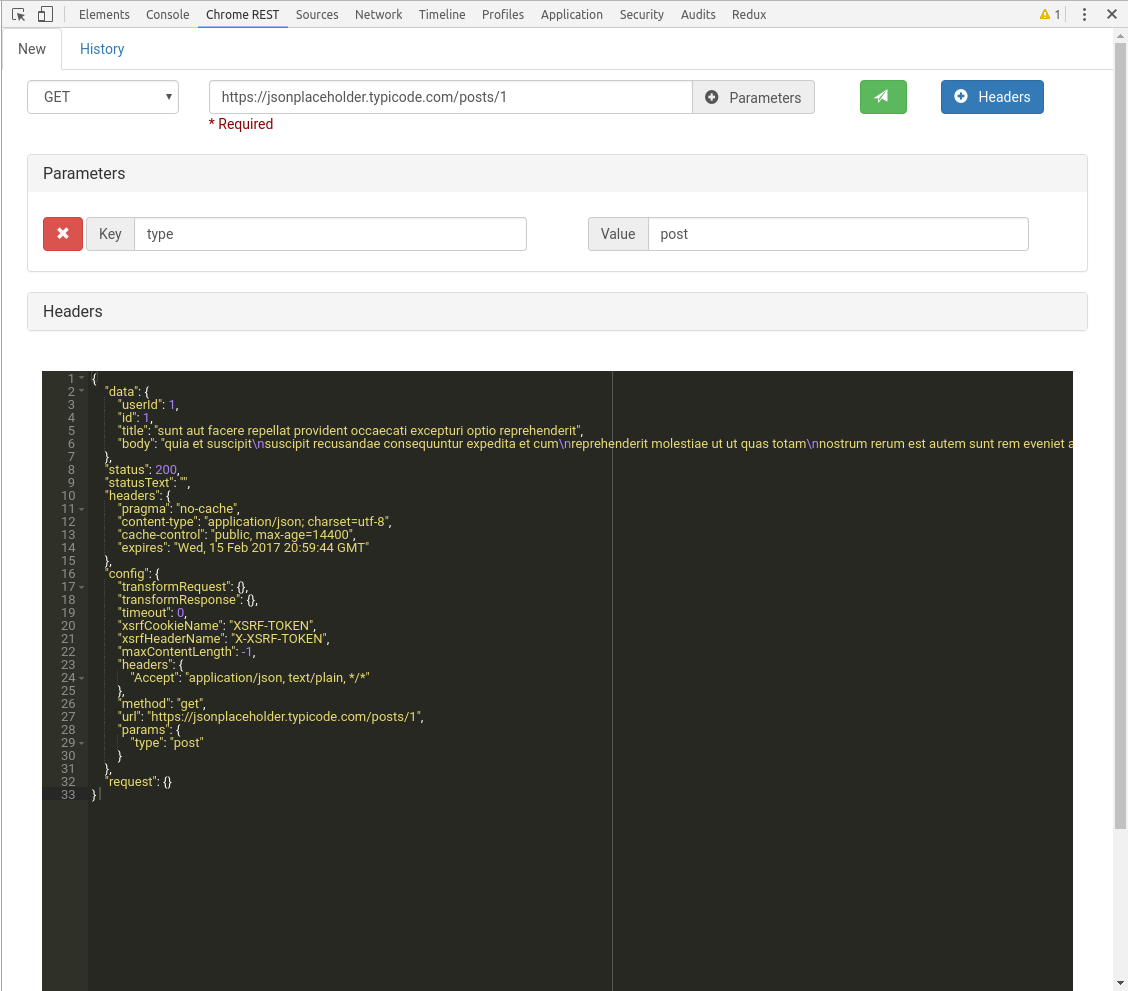Screen dimensions: 1128x991
Task: Open the Console tab
Action: pyautogui.click(x=168, y=14)
